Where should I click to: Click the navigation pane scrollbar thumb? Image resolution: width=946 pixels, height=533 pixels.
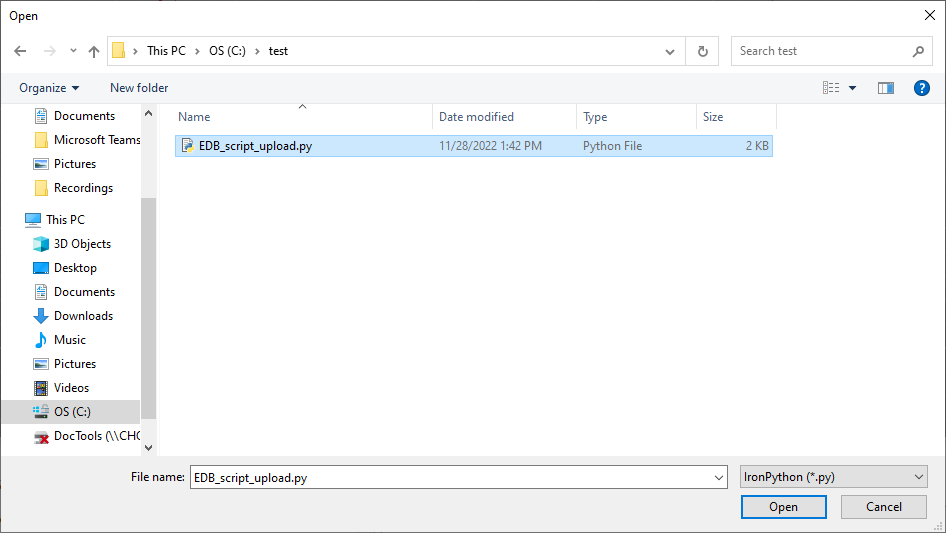pos(148,308)
